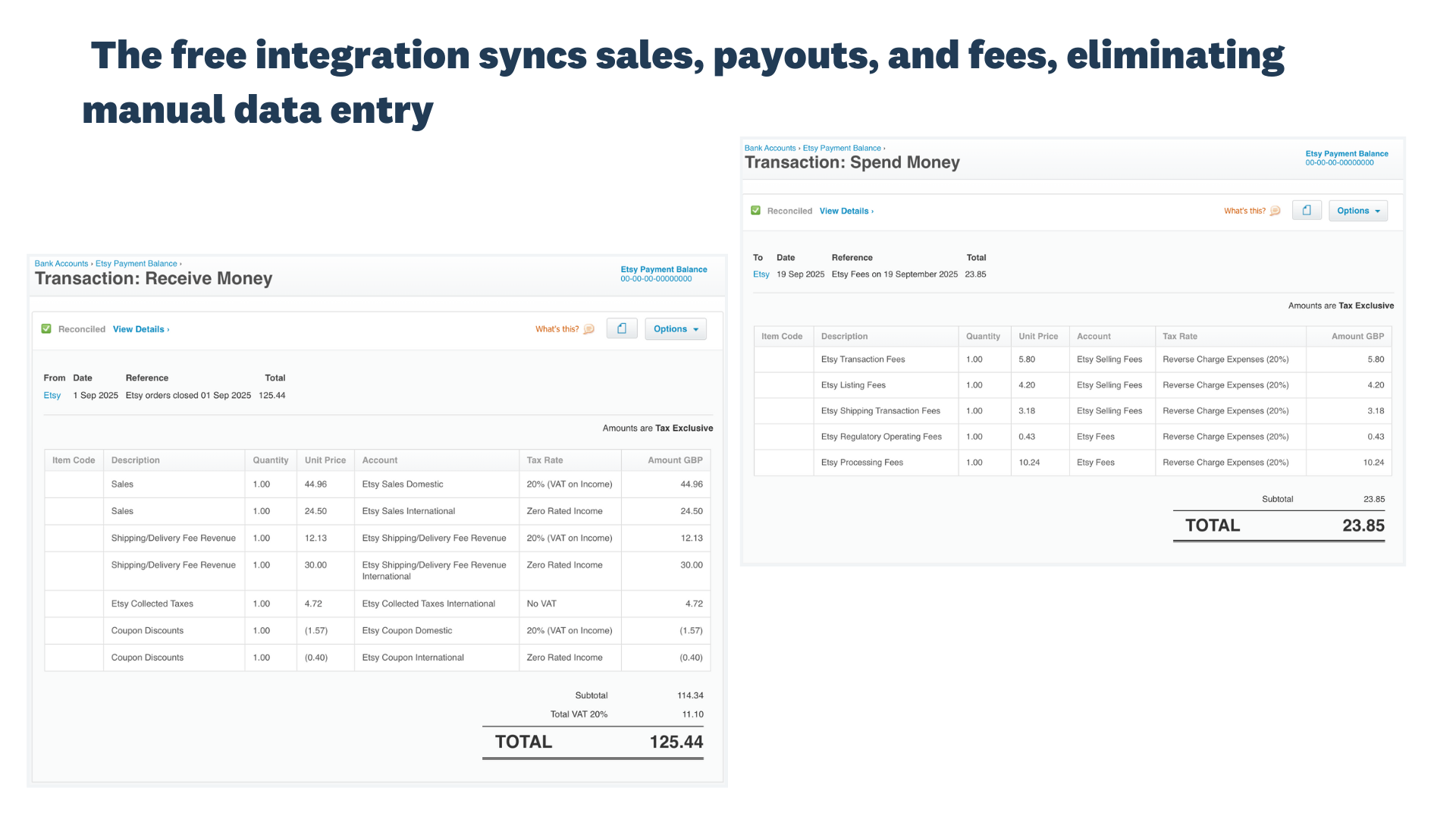Screen dimensions: 1456x819
Task: Open View Details in Spend Money transaction
Action: point(846,211)
